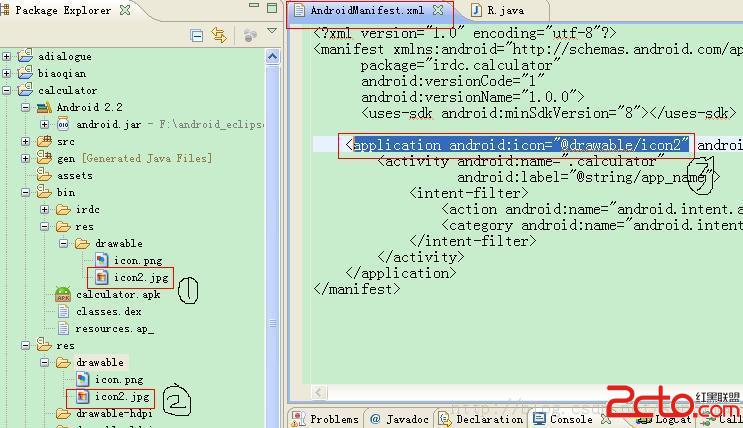
Task: Click the closing </application> tag
Action: tap(400, 273)
